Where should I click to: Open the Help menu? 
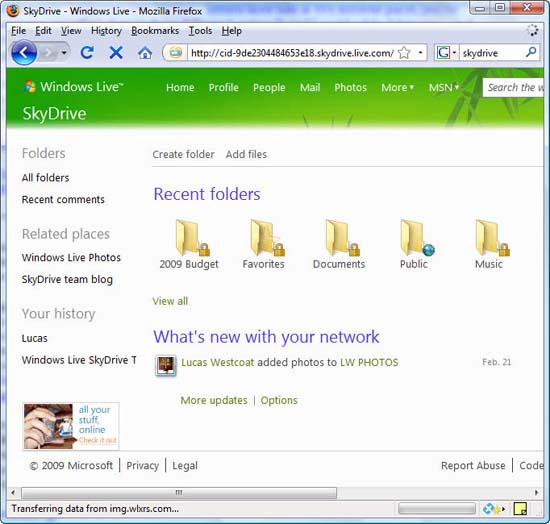point(232,31)
